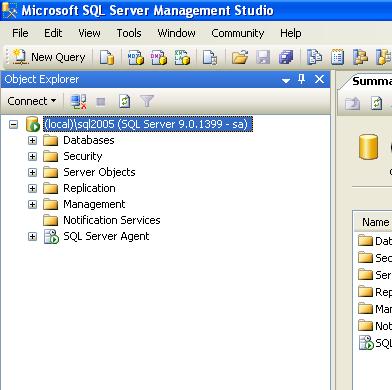Open the Tools menu

click(x=129, y=33)
